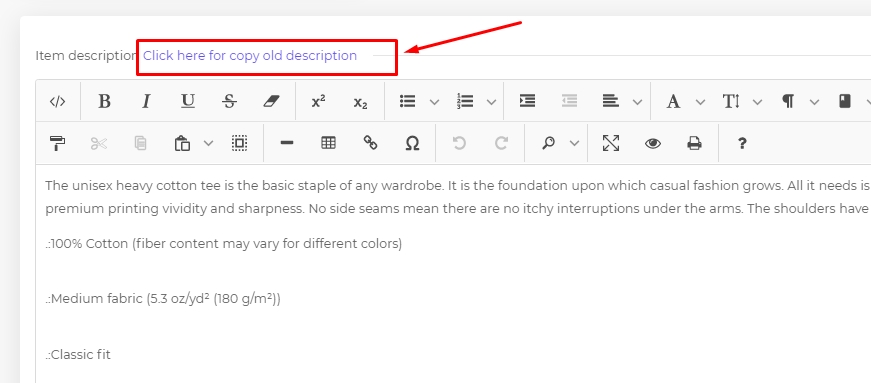Click the black book-shaped icon
Viewport: 871px width, 383px height.
[x=845, y=101]
